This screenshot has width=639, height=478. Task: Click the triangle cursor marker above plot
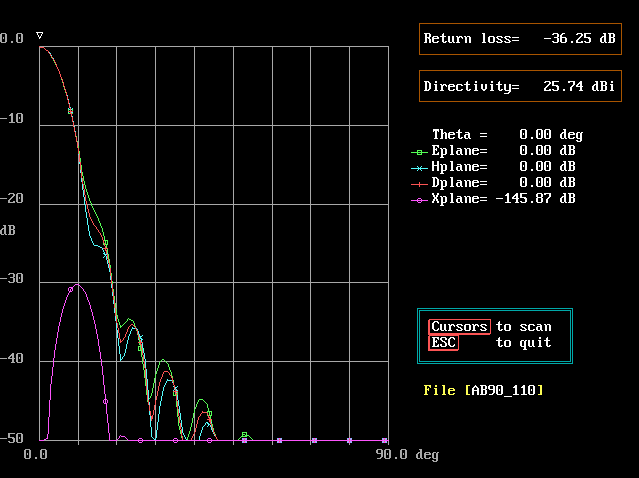[x=40, y=36]
